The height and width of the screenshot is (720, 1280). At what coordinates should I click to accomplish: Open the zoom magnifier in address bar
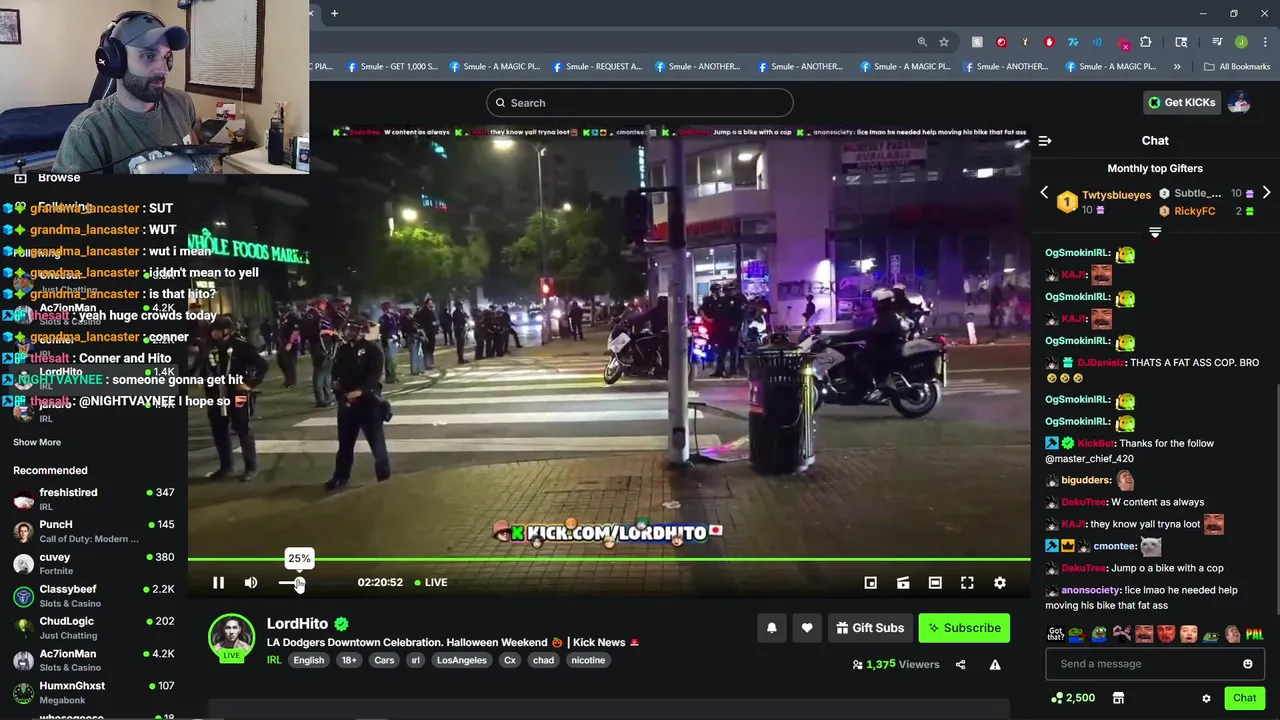[922, 42]
